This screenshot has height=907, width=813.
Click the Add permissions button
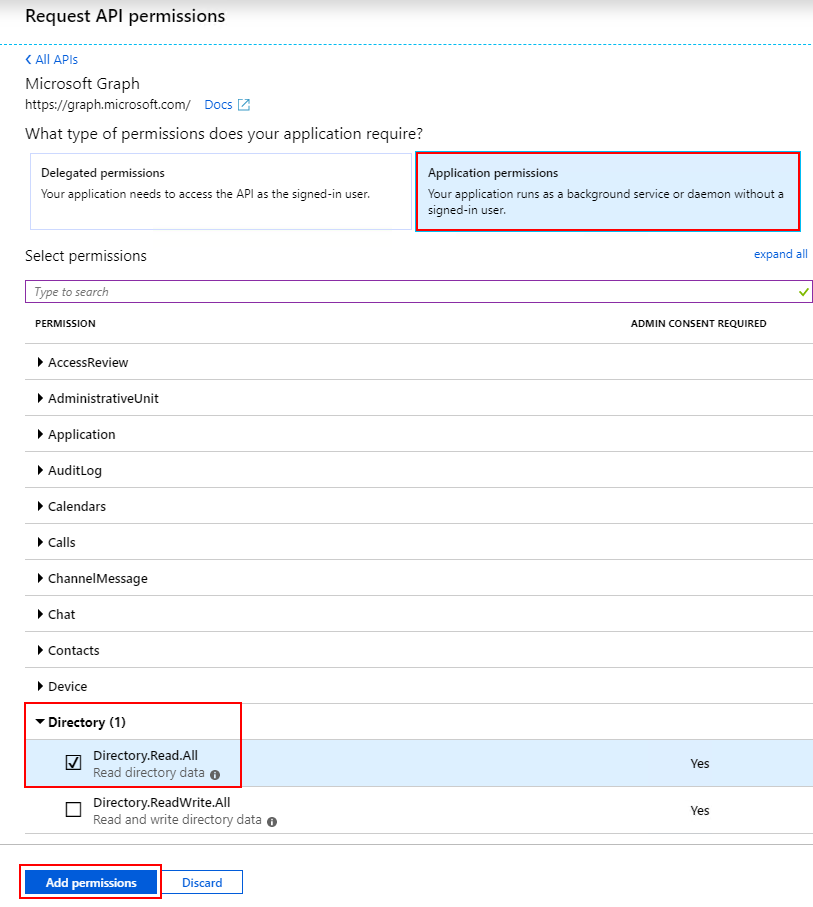[x=91, y=882]
